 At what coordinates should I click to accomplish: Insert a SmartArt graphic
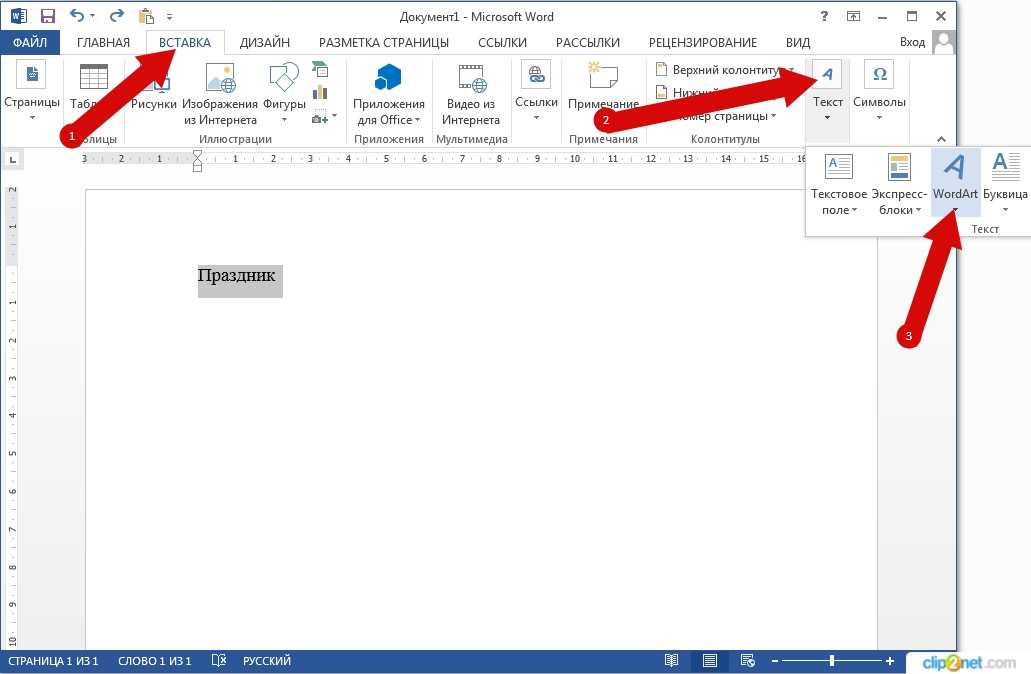[320, 69]
